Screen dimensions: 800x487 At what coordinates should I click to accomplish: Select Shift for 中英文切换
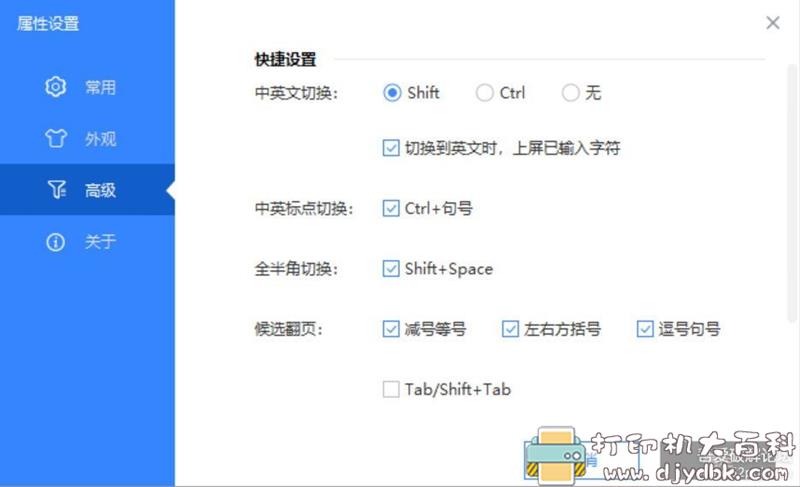tap(392, 93)
